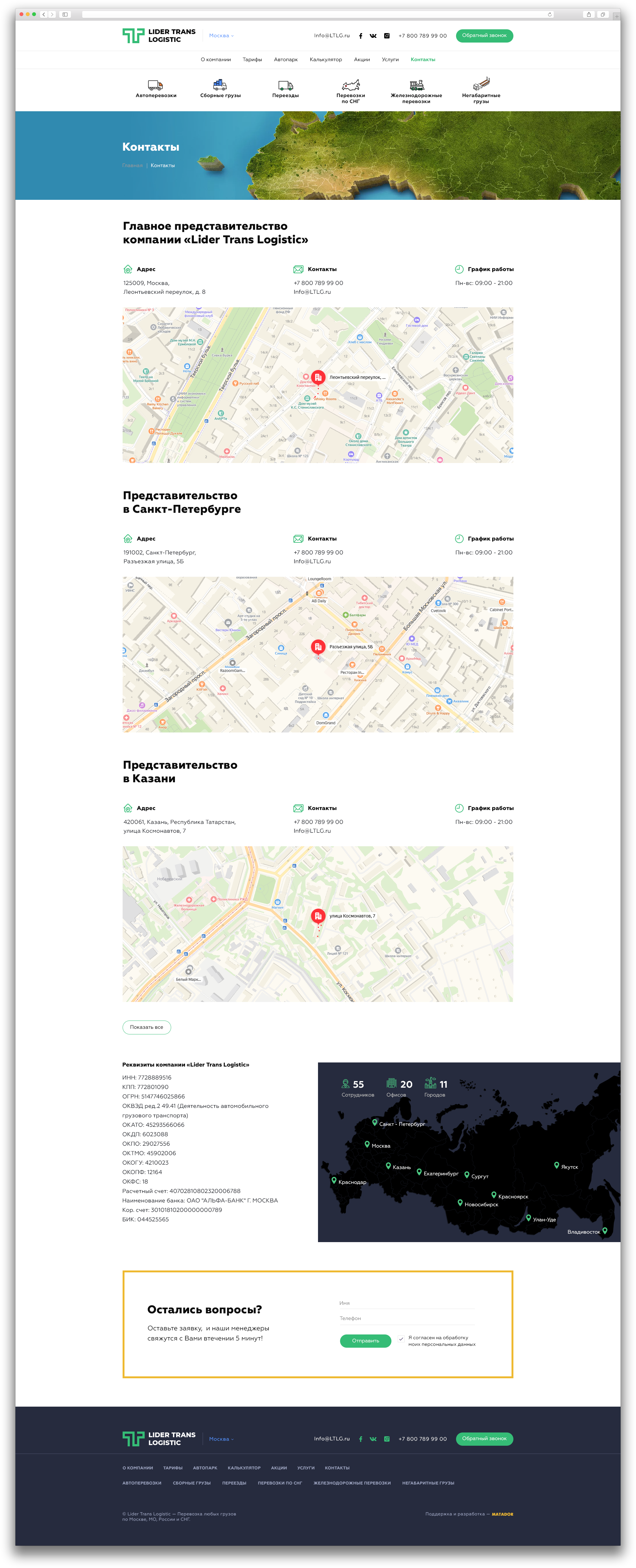
Task: Open Instagram icon in the top header
Action: 386,36
